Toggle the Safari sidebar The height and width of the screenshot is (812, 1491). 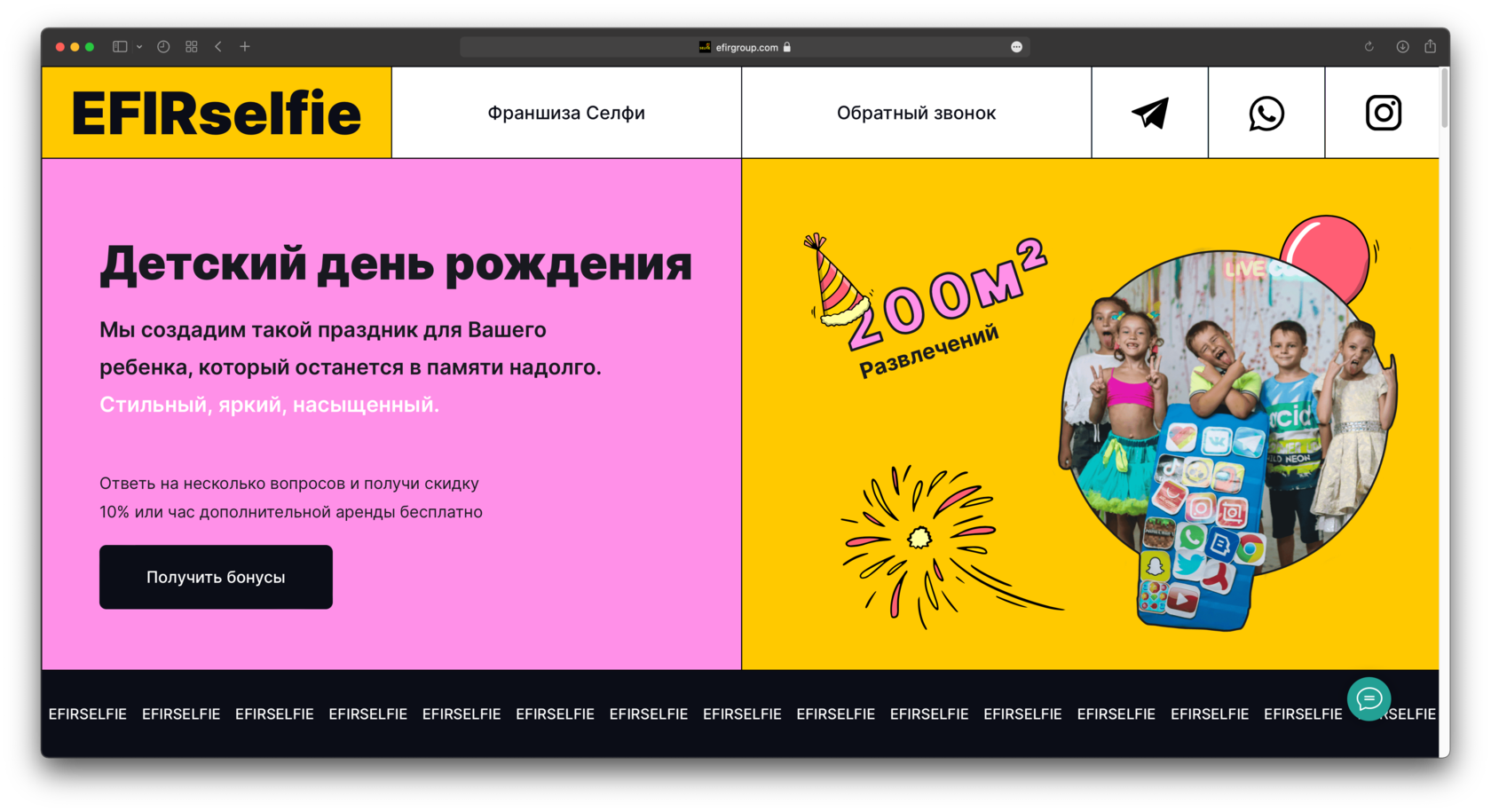(120, 47)
